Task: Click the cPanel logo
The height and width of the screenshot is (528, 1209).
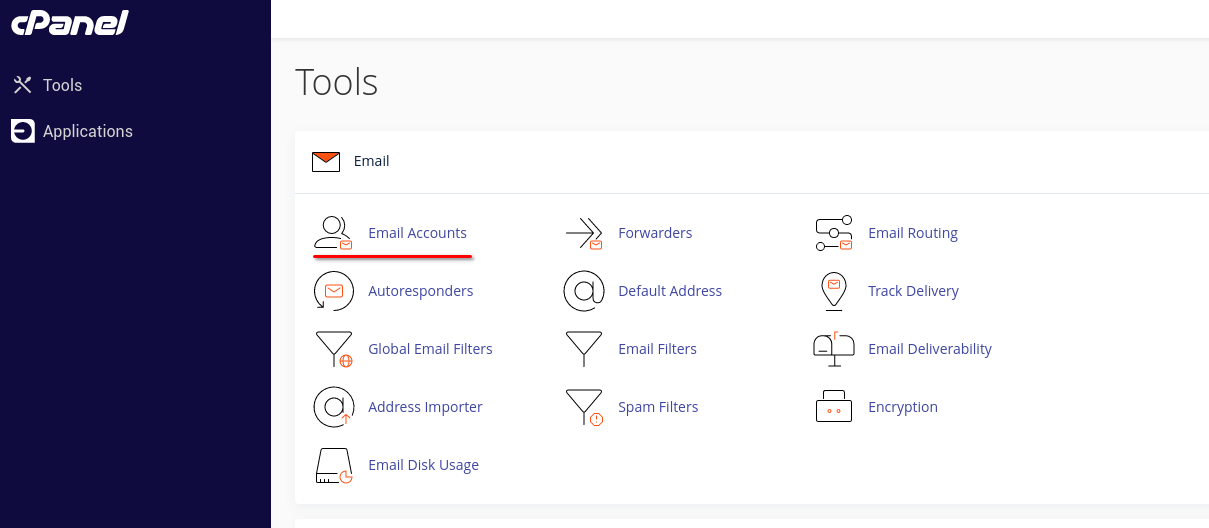Action: coord(70,24)
